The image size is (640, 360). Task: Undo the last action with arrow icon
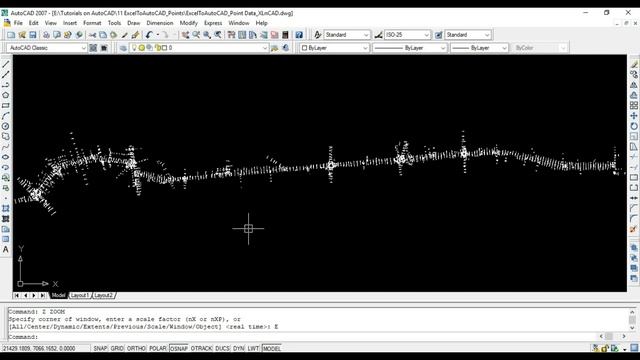(x=149, y=35)
